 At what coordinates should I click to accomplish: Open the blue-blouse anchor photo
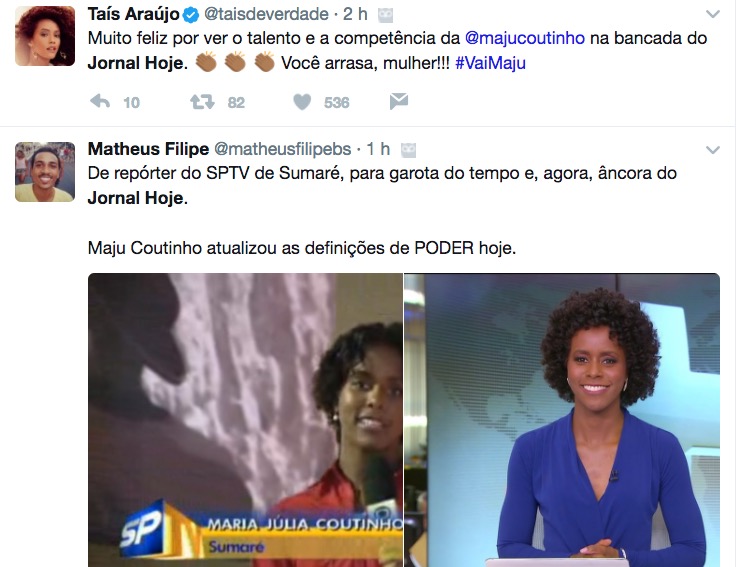pos(562,420)
